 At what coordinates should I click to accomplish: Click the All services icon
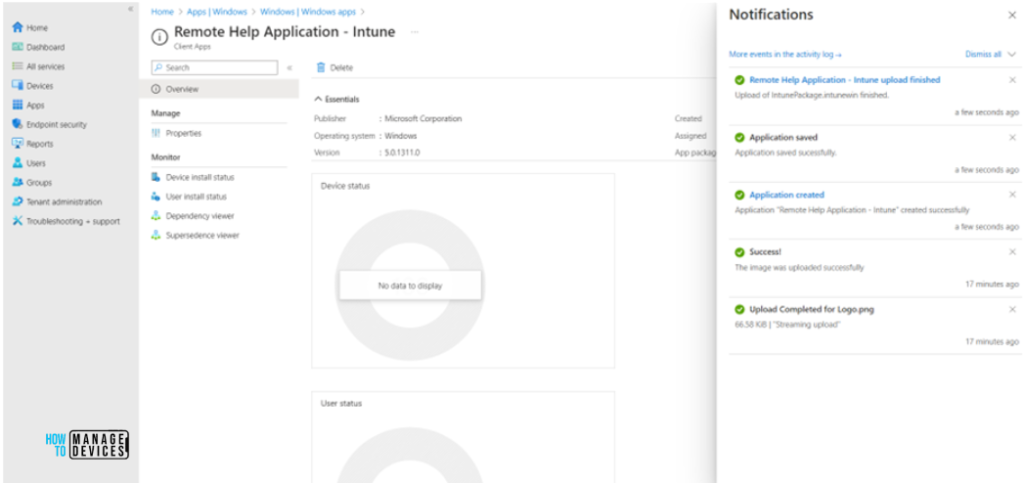pos(18,67)
